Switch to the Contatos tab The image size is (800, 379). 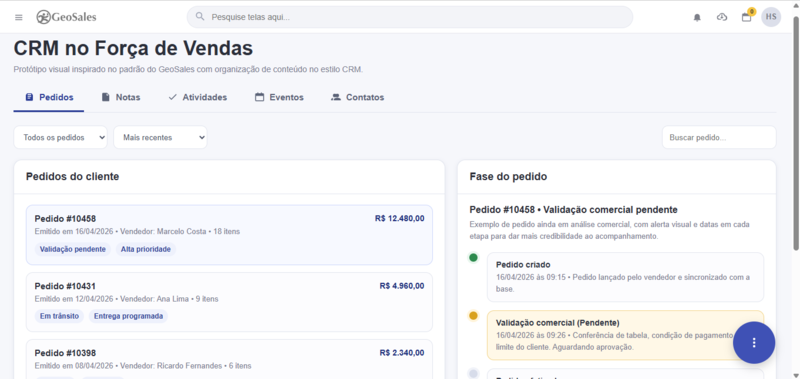click(x=357, y=97)
